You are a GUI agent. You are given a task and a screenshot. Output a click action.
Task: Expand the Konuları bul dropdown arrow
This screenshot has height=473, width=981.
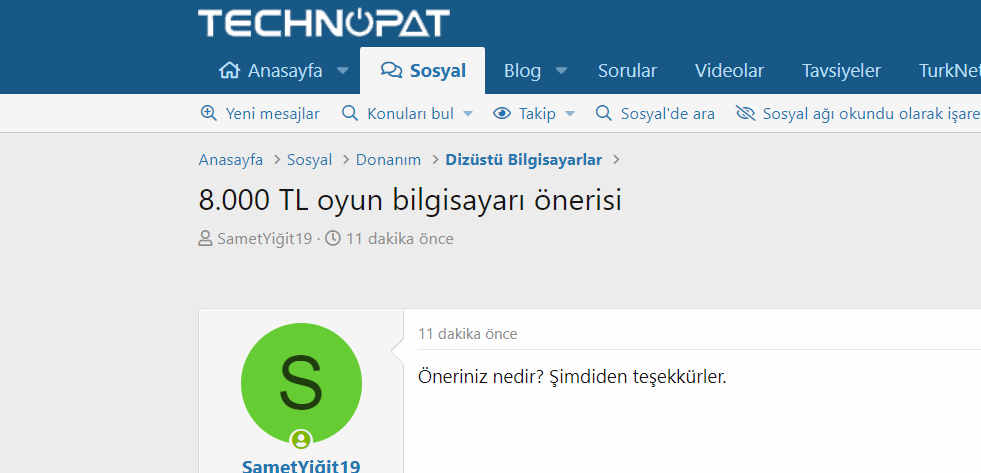pyautogui.click(x=467, y=114)
